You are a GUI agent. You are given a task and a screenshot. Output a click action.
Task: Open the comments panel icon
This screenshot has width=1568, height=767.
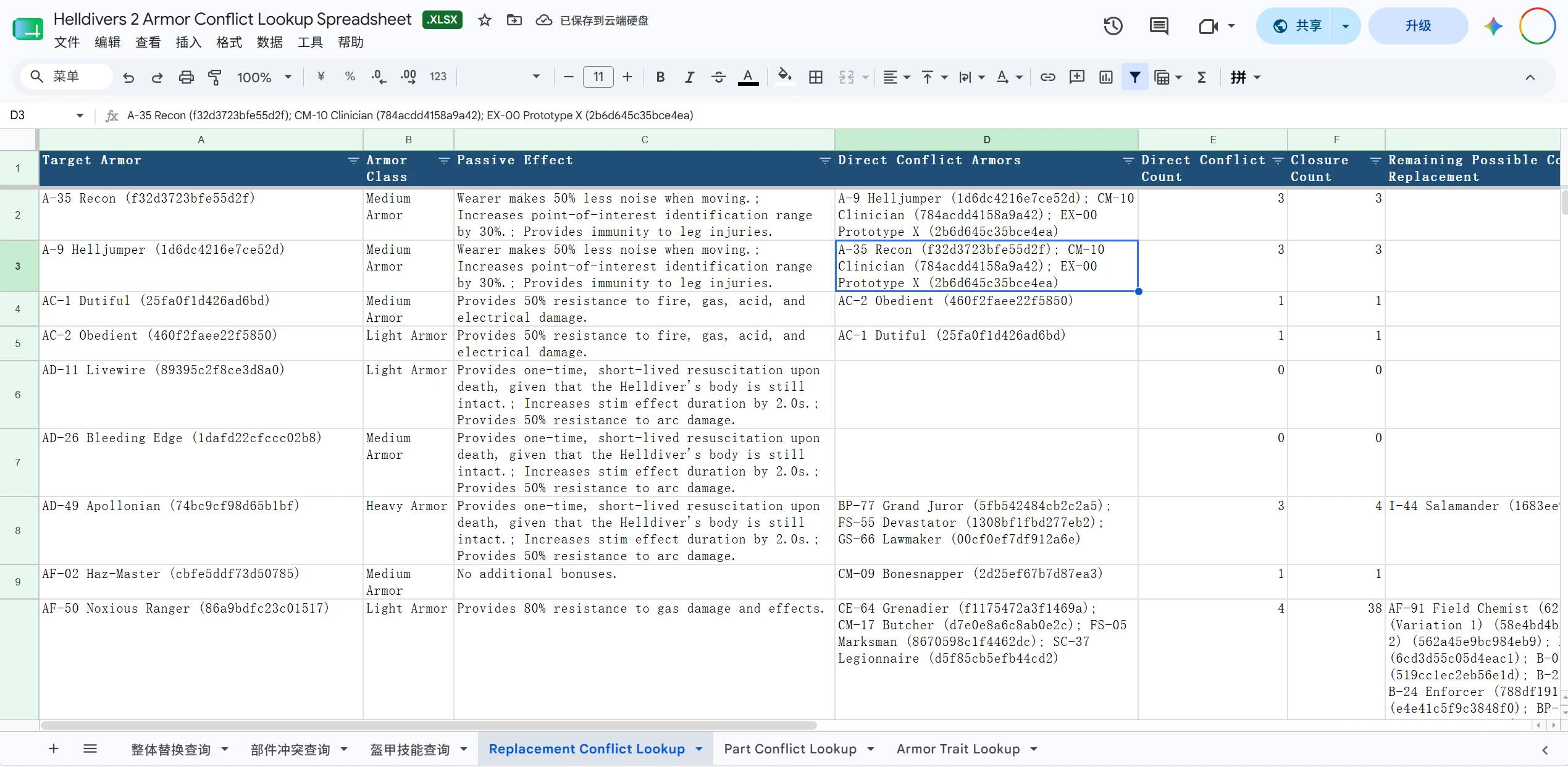tap(1159, 26)
